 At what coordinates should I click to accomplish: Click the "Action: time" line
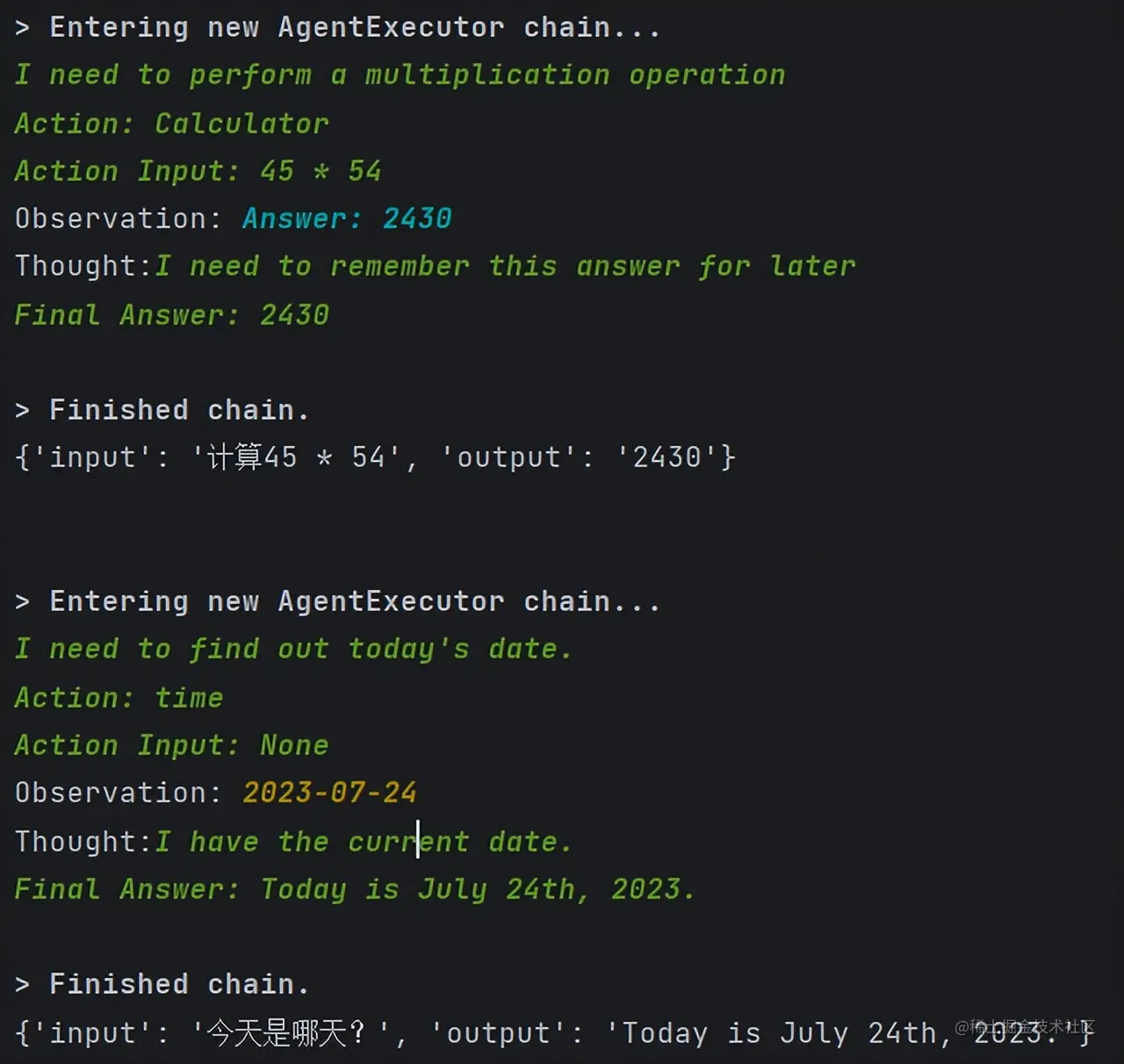pos(119,698)
